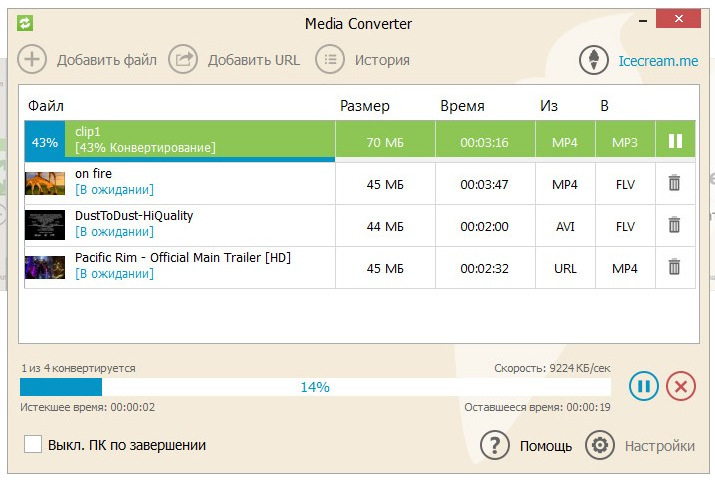Click the Размер column header
Screen dimensions: 715x483
pyautogui.click(x=365, y=106)
